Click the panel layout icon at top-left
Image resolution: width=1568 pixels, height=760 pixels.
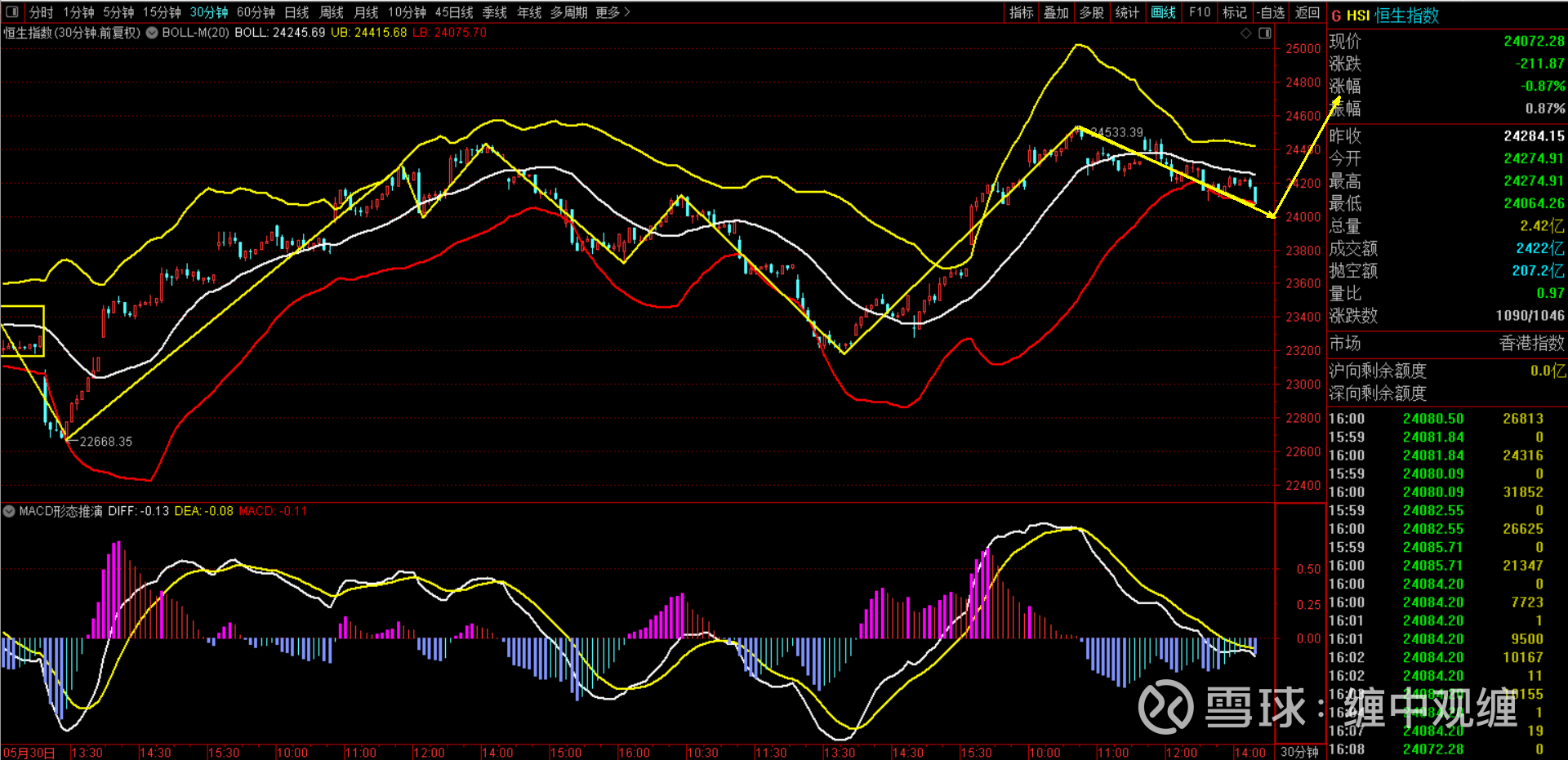click(12, 12)
